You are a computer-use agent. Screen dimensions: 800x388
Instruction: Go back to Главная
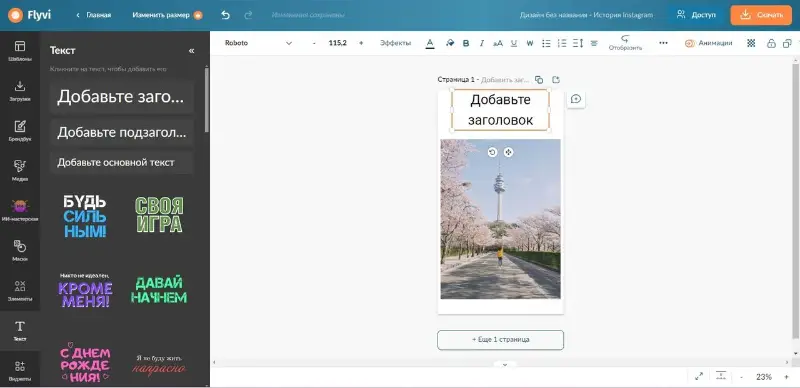coord(94,15)
